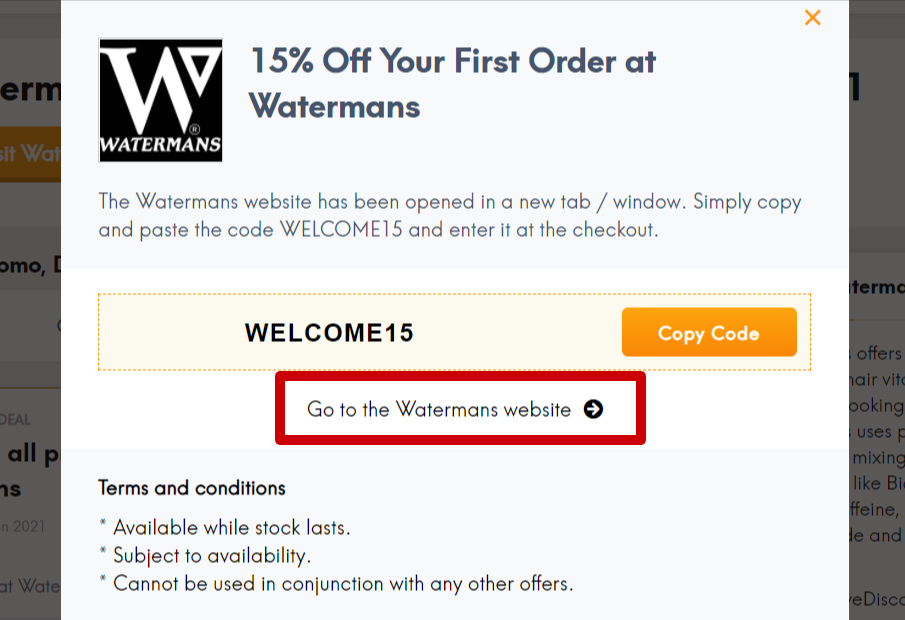Click the Terms and conditions heading

click(192, 488)
